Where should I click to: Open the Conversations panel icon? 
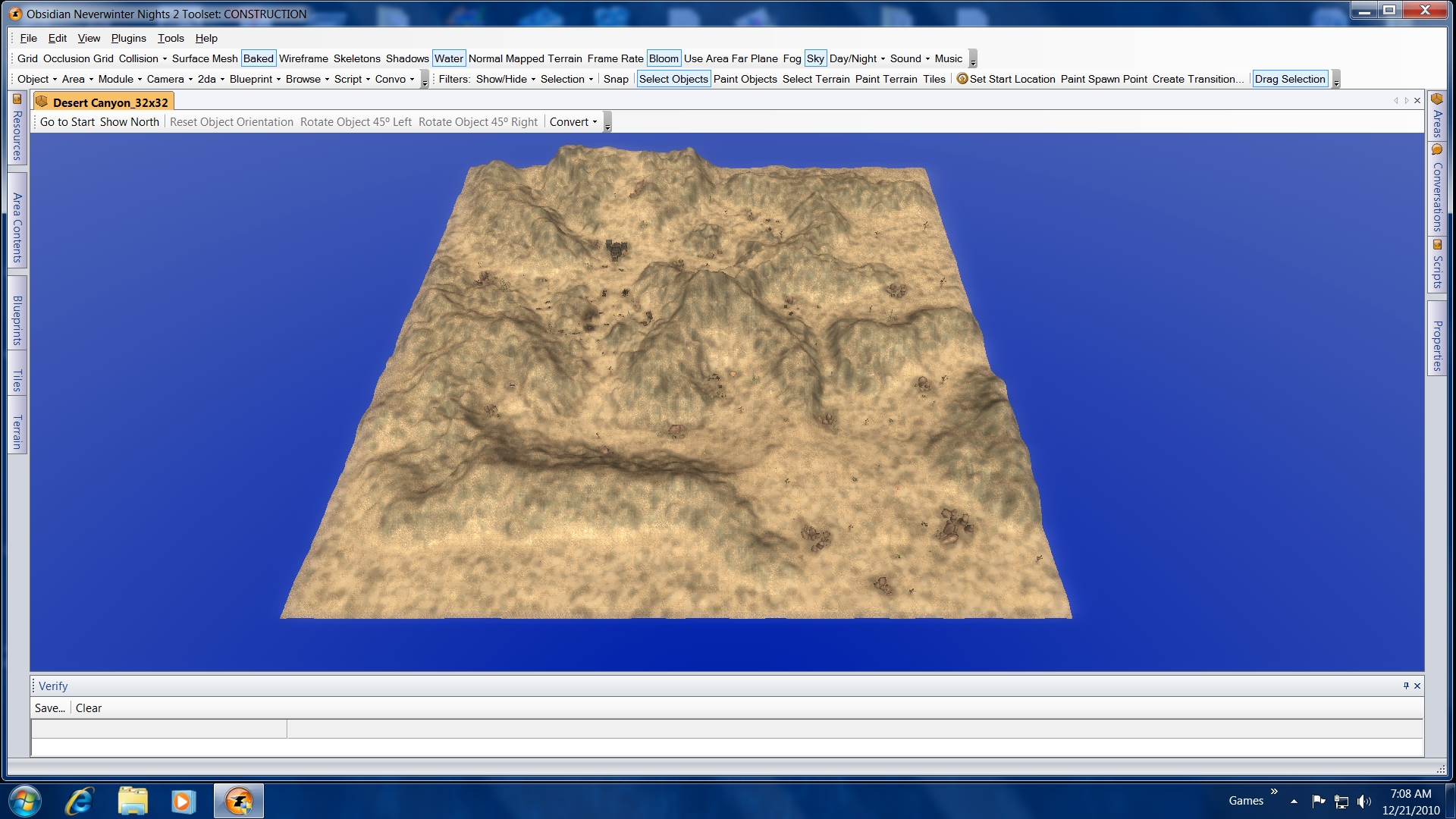pyautogui.click(x=1436, y=150)
